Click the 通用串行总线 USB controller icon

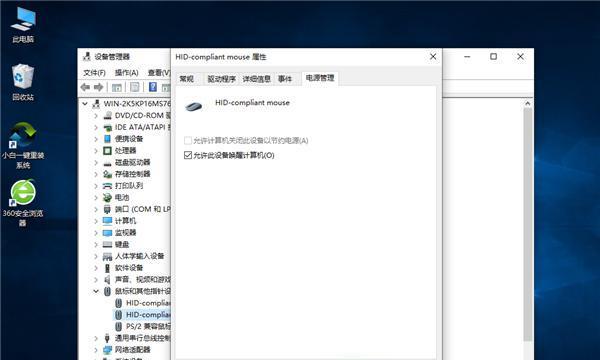coord(108,338)
